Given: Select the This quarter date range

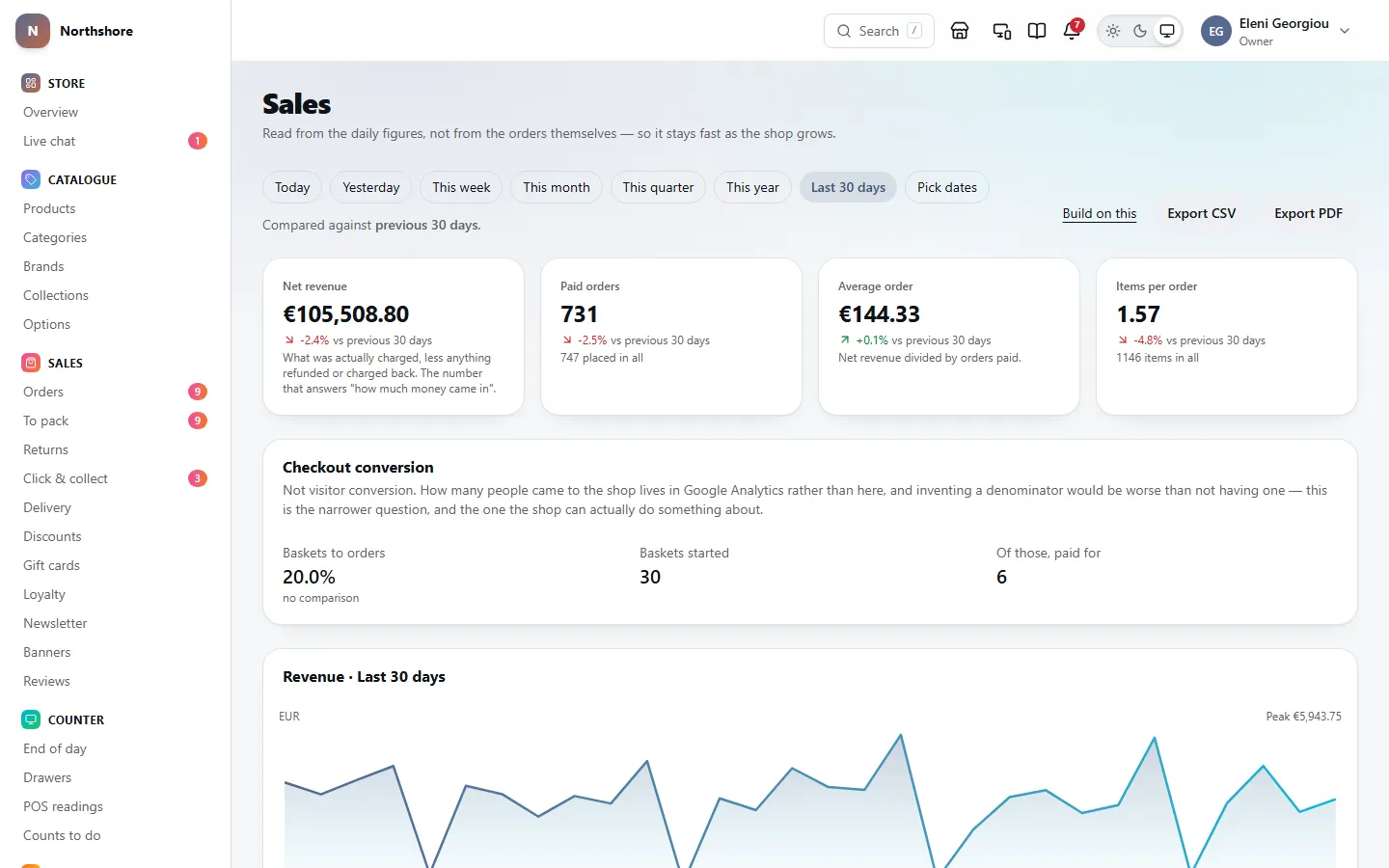Looking at the screenshot, I should point(658,187).
